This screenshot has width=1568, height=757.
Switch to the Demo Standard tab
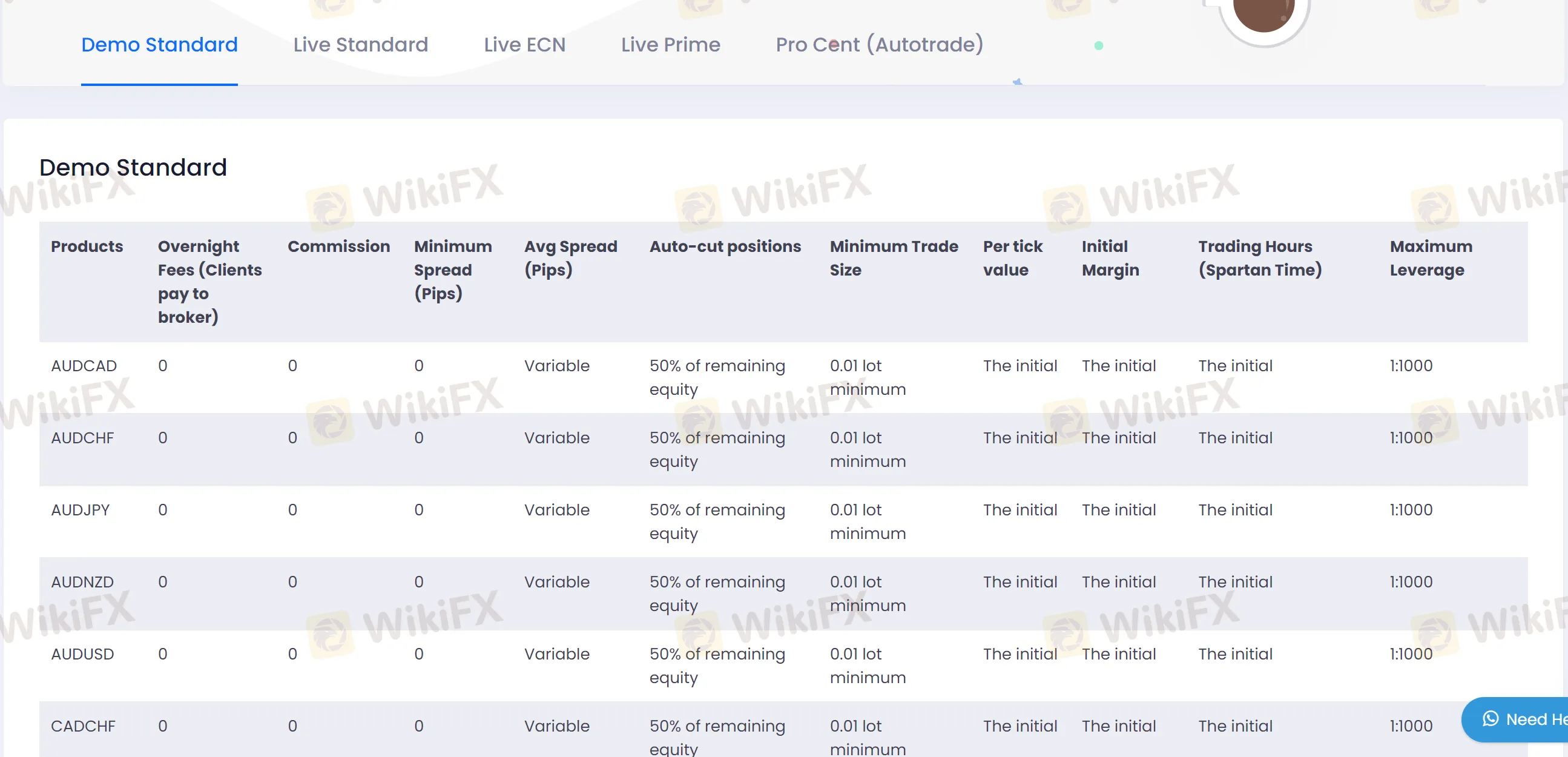[x=159, y=44]
